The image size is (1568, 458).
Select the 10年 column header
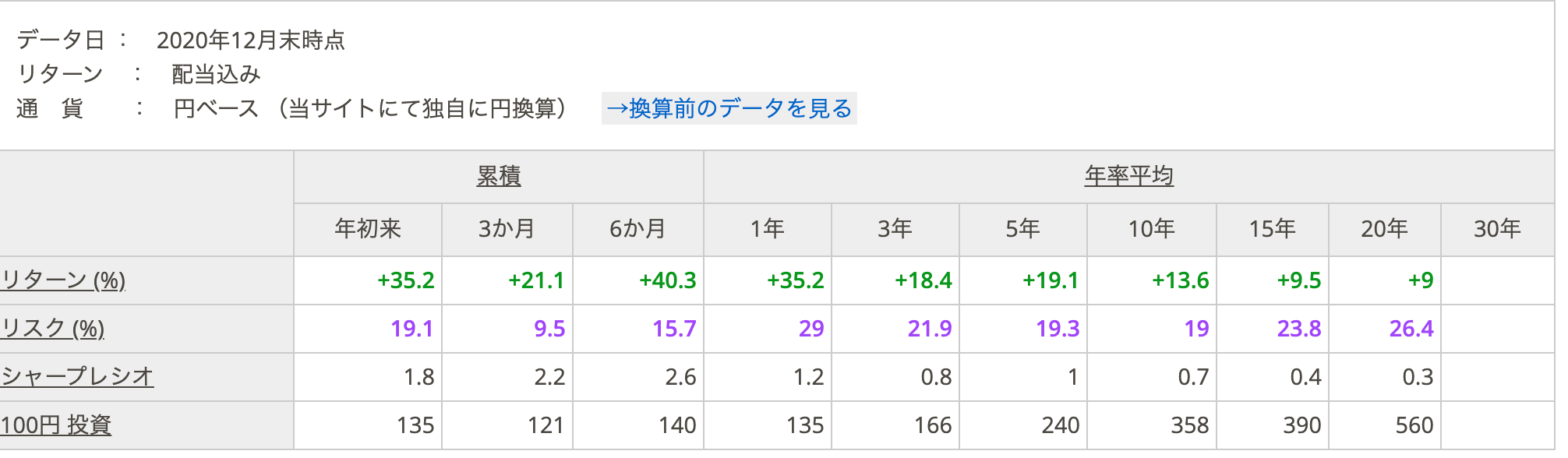pos(1151,229)
